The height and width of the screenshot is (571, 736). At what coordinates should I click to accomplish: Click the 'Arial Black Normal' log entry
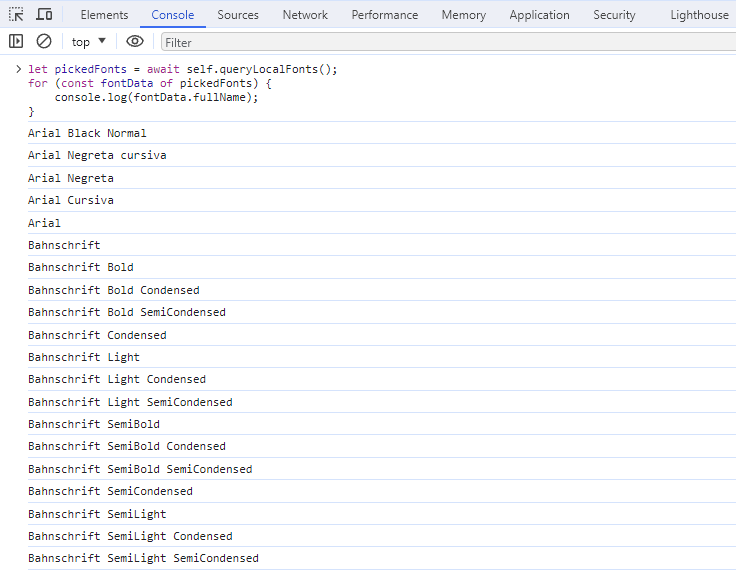click(87, 133)
